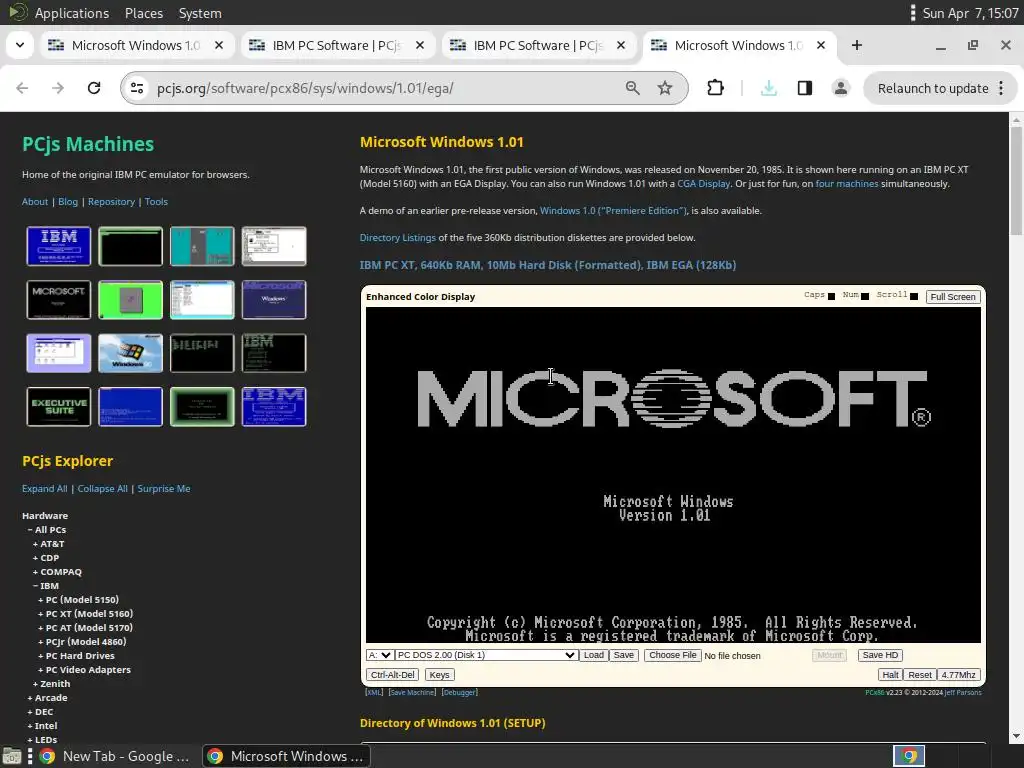Click the browser forward arrow

58,88
